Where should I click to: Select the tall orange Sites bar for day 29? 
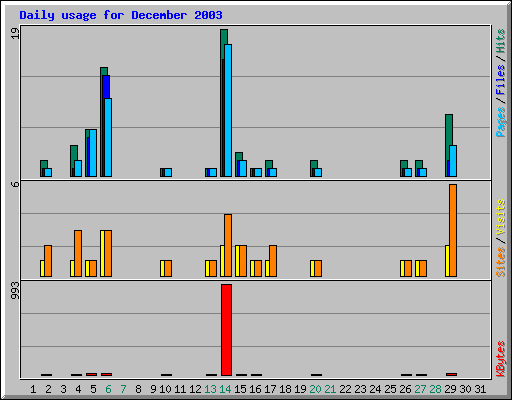pos(453,230)
